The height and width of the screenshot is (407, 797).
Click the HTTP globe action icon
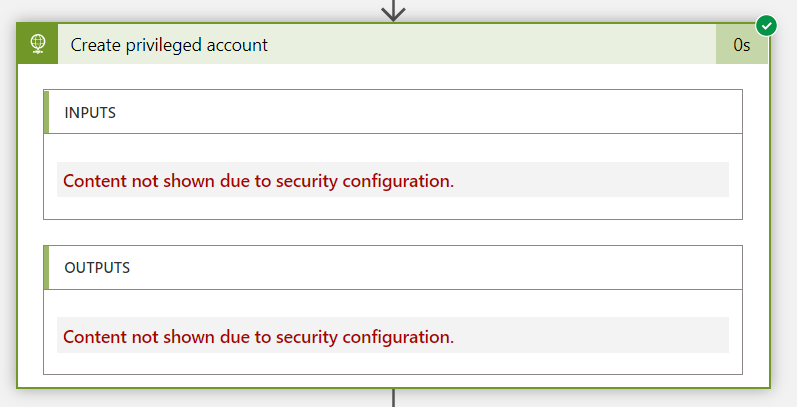click(x=38, y=44)
